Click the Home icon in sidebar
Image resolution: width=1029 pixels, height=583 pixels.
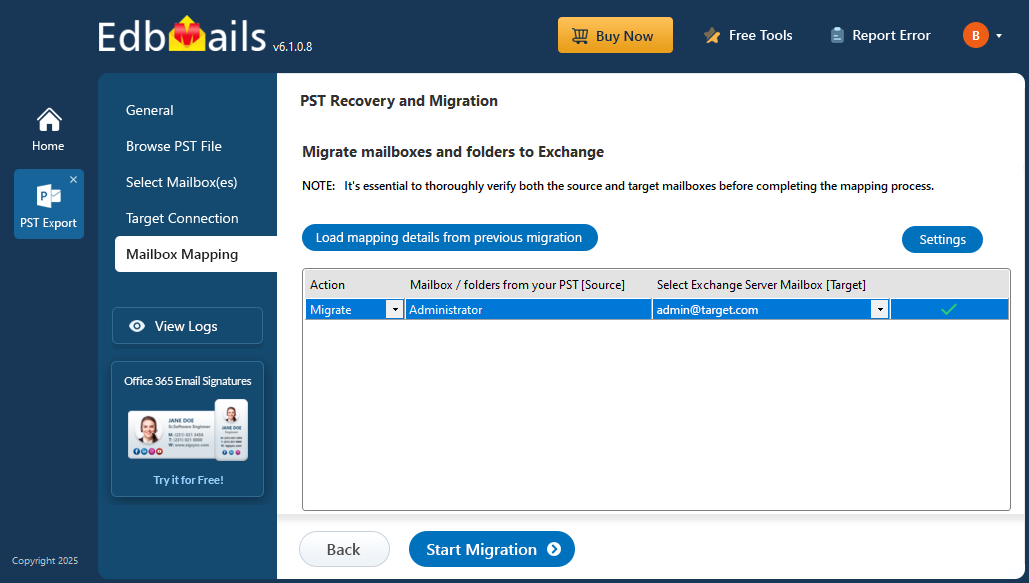point(48,121)
